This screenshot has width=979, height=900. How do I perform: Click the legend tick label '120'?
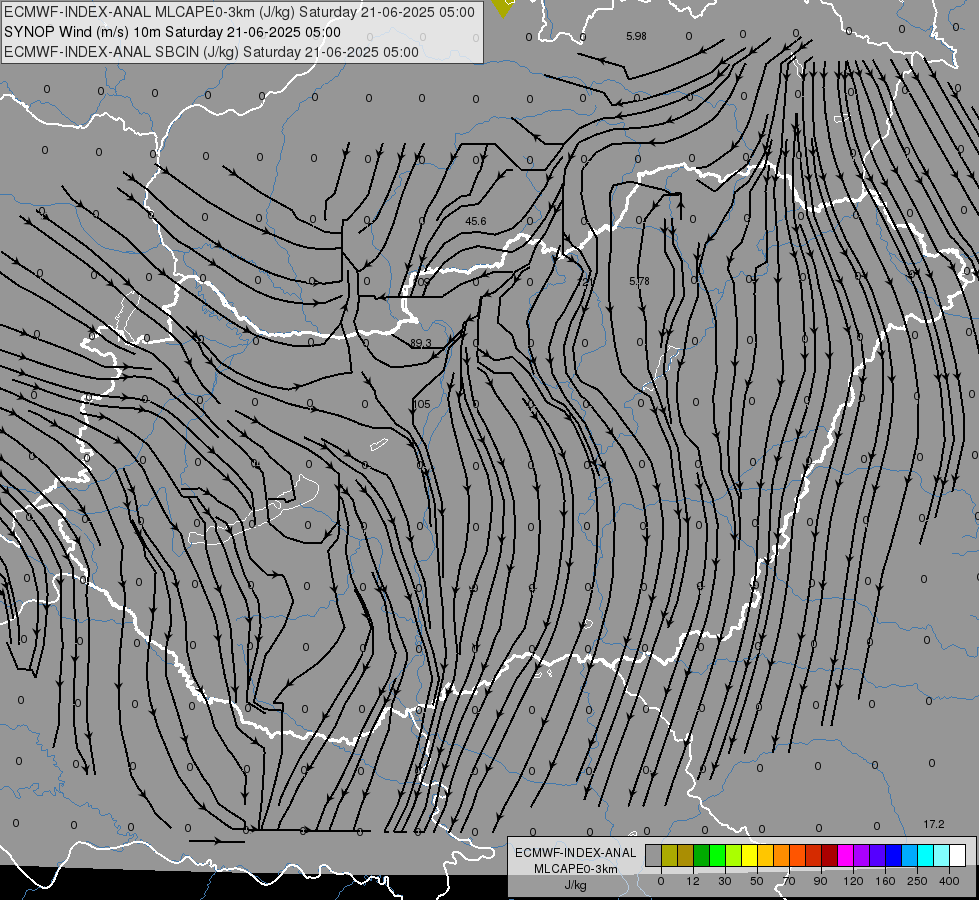coord(854,881)
